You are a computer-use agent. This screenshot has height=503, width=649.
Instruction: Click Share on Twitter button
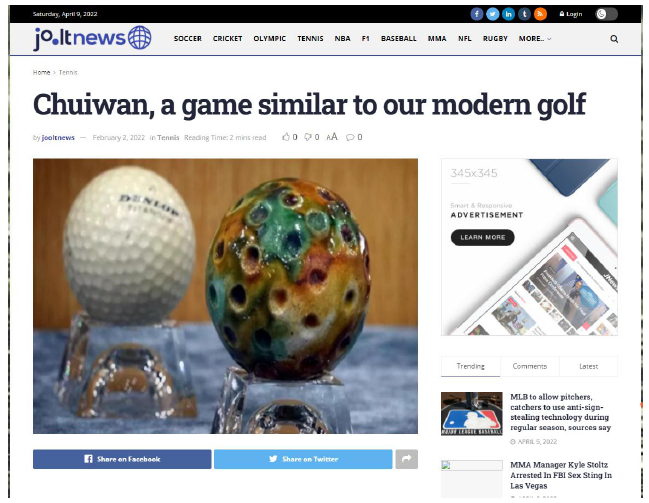[x=303, y=459]
